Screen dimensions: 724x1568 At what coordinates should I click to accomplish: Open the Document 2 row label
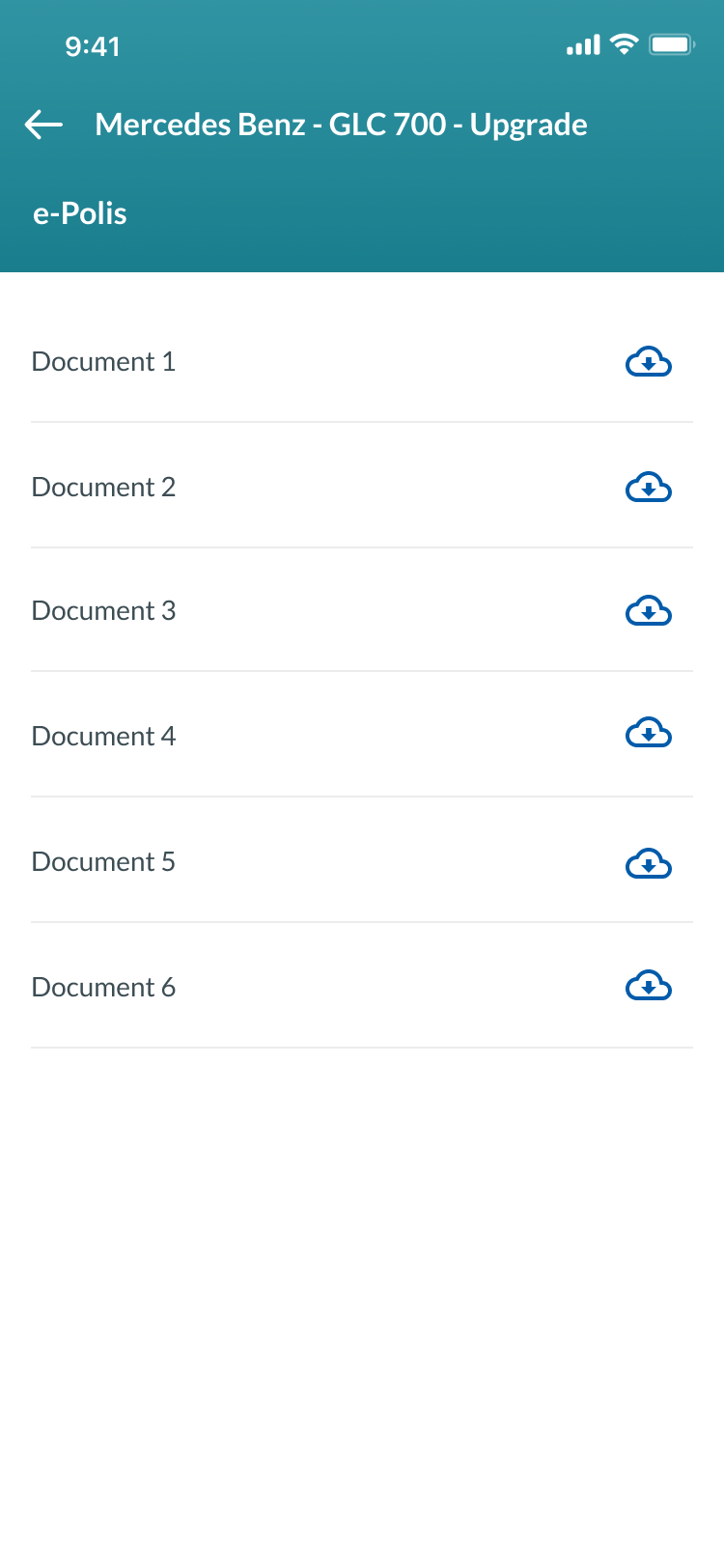(x=104, y=488)
